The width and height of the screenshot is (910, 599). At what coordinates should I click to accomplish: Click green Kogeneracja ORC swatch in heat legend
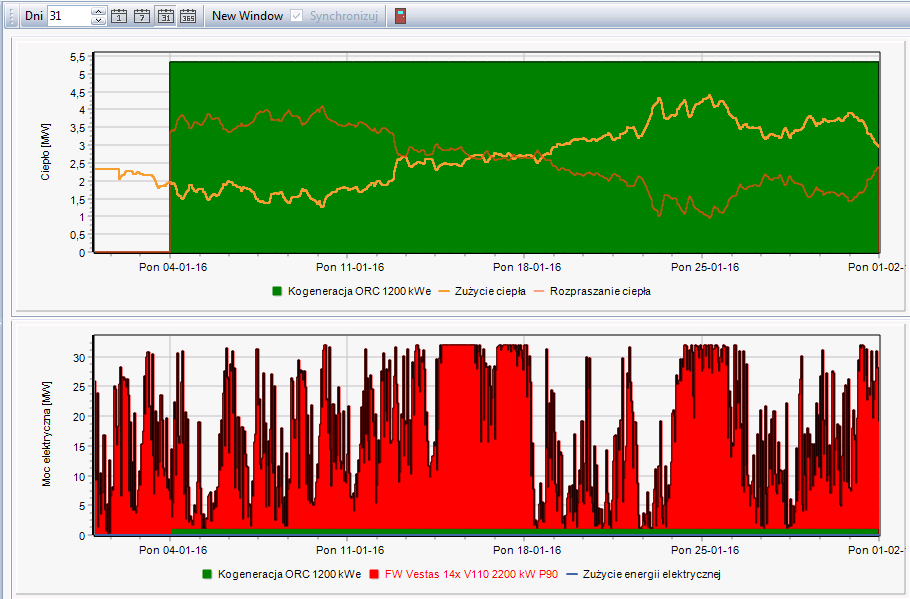[x=277, y=291]
